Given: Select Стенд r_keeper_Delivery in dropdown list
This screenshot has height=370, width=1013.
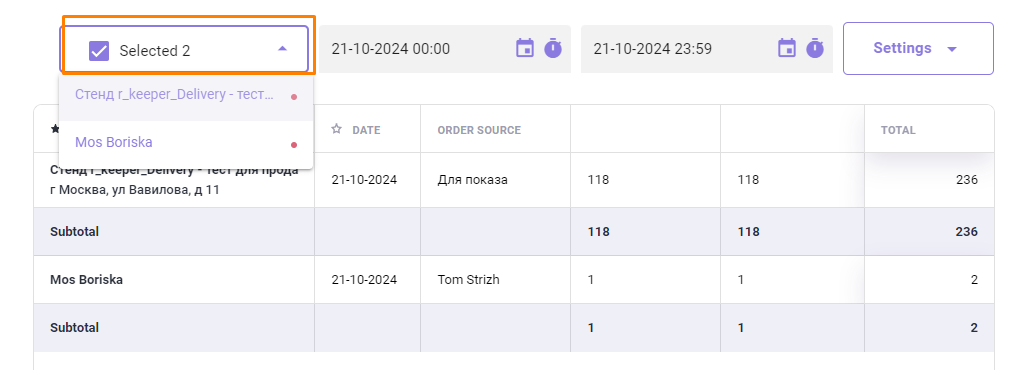Looking at the screenshot, I should 186,97.
